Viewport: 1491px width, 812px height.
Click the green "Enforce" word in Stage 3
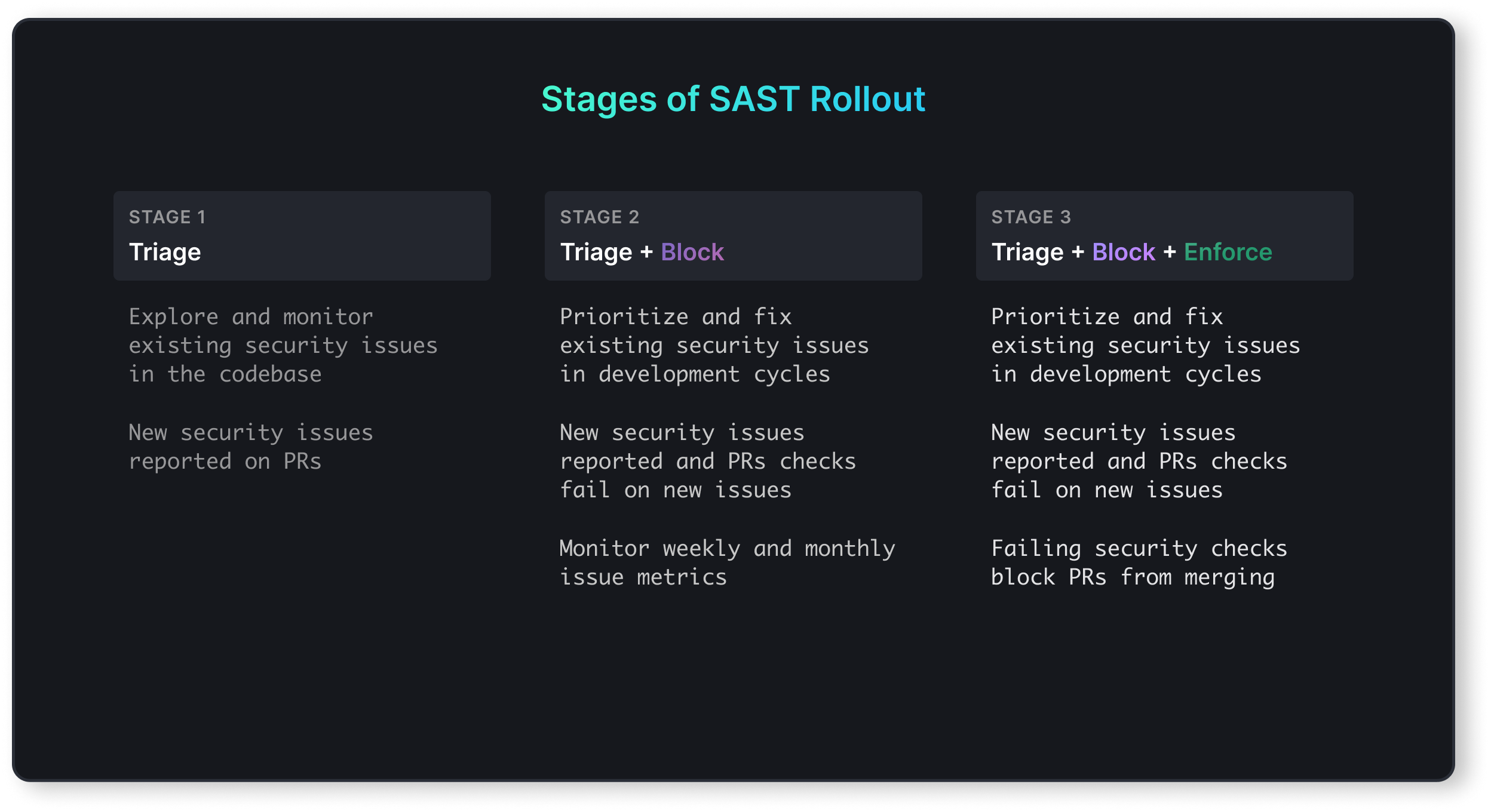coord(1228,253)
